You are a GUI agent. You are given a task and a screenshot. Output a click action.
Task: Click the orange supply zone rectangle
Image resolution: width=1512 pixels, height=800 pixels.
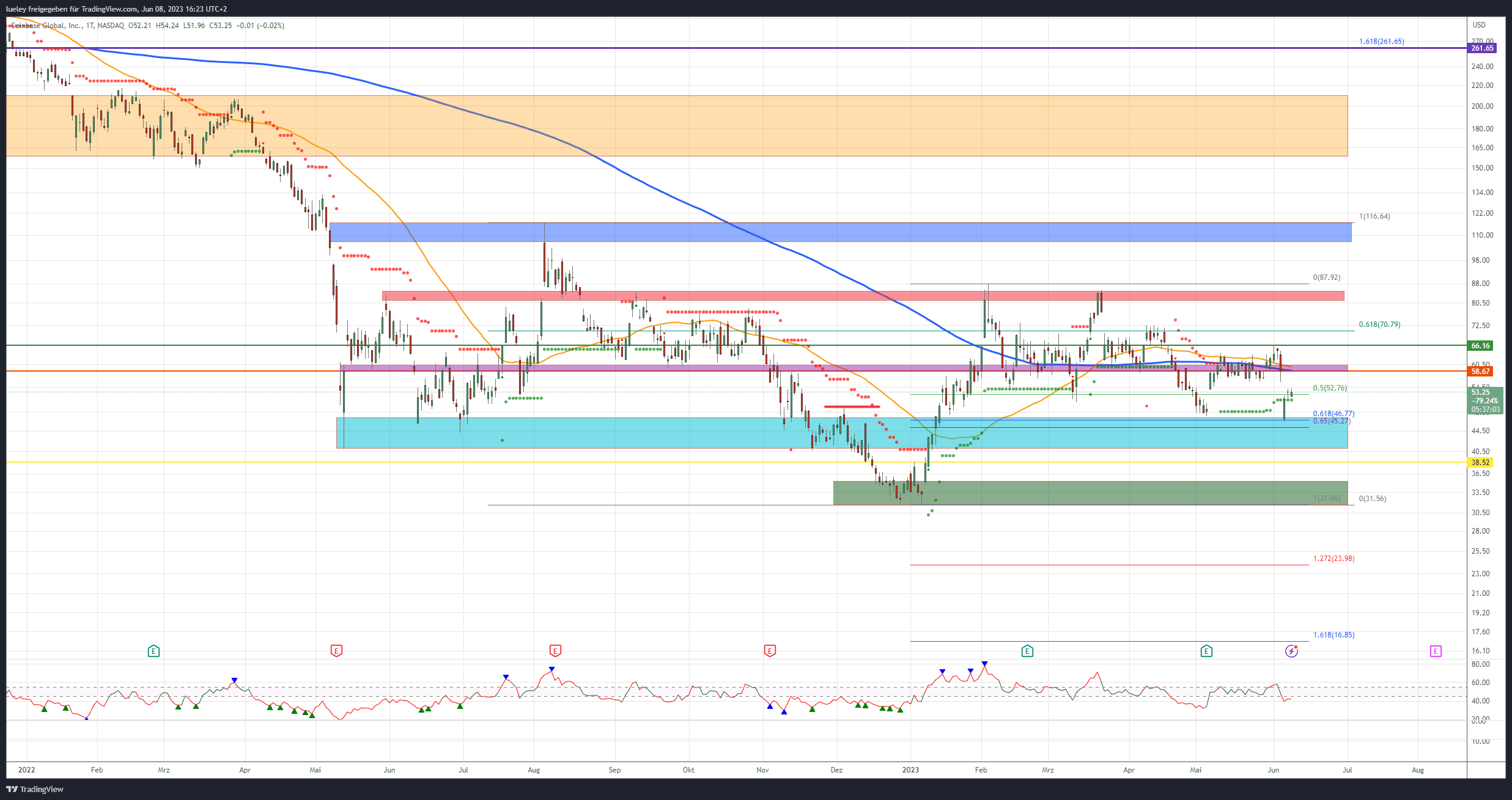point(677,126)
